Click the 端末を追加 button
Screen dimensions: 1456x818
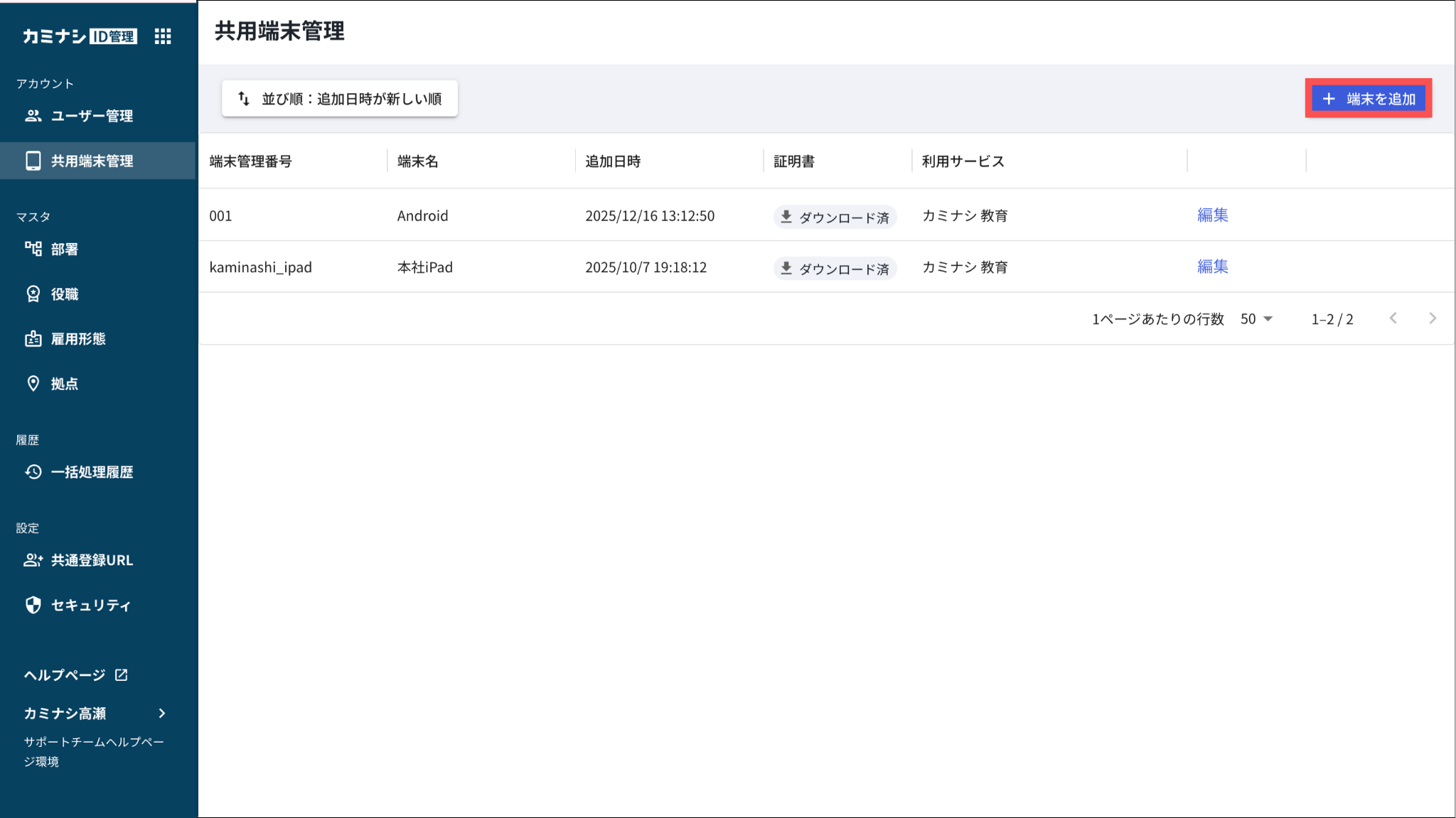(1368, 99)
